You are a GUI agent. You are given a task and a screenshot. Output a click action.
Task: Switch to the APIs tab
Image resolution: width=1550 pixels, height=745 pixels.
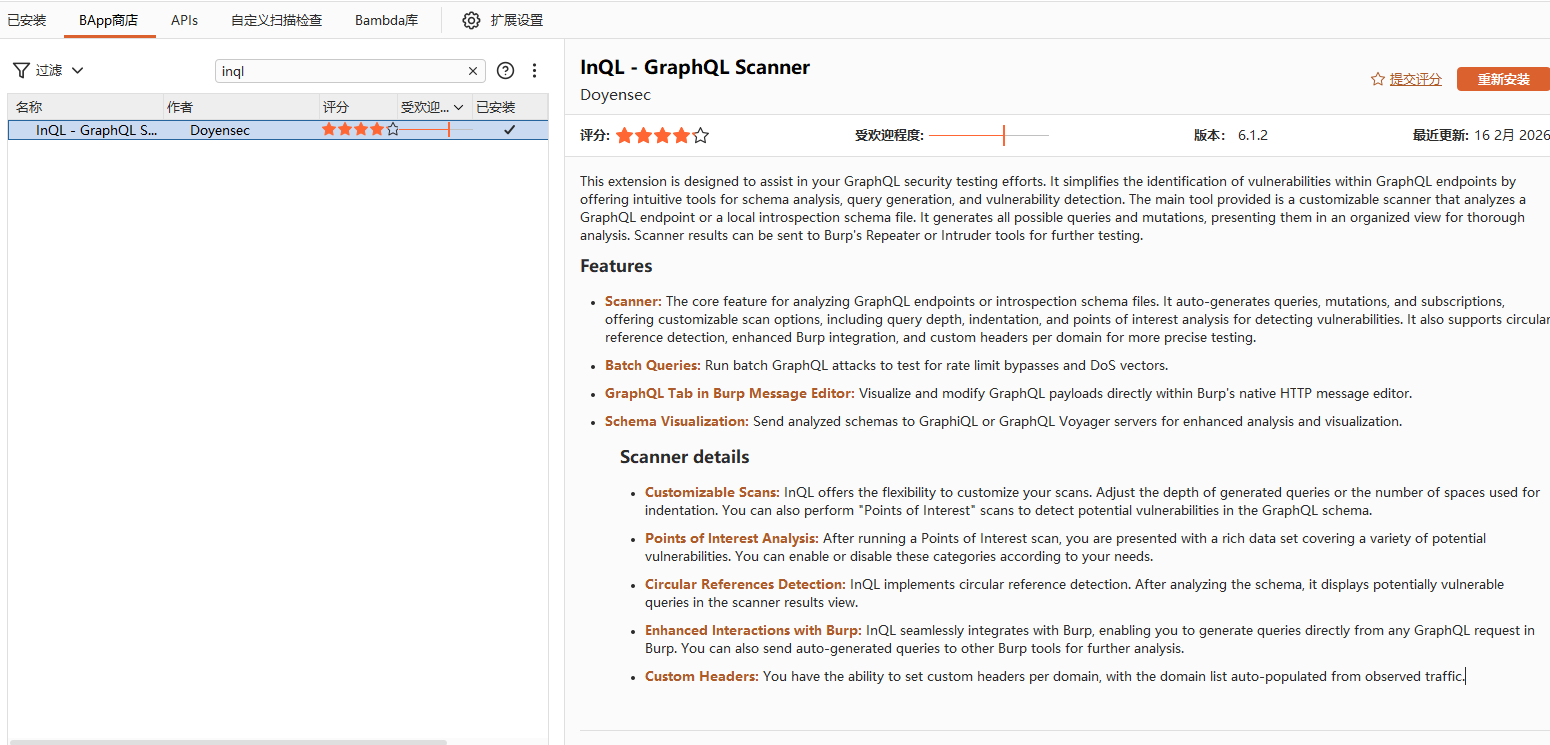(x=184, y=20)
